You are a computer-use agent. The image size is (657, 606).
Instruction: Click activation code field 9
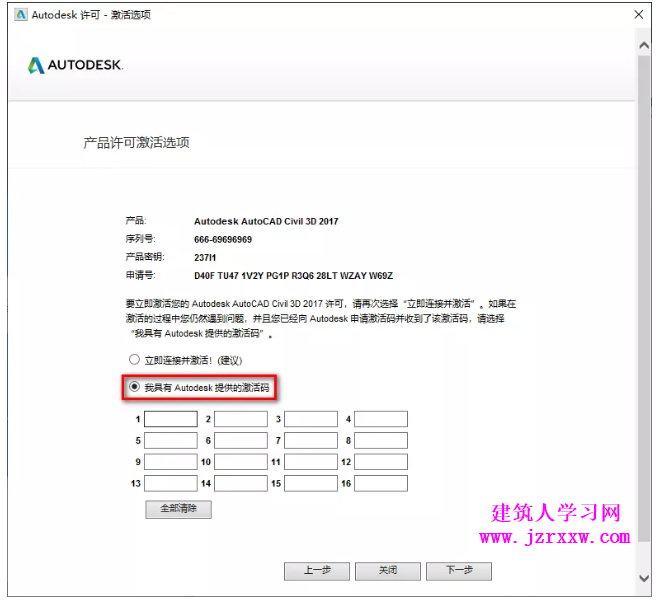click(x=171, y=461)
